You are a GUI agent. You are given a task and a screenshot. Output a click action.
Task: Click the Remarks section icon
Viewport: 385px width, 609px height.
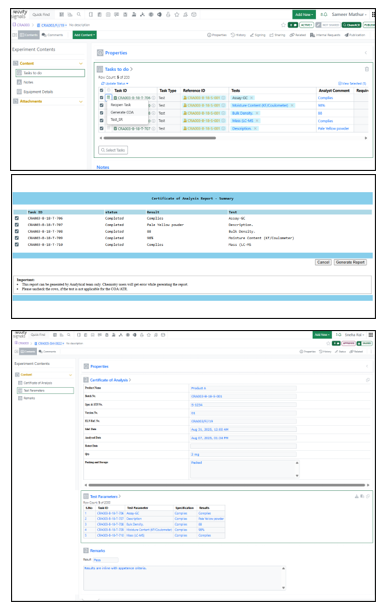[86, 550]
